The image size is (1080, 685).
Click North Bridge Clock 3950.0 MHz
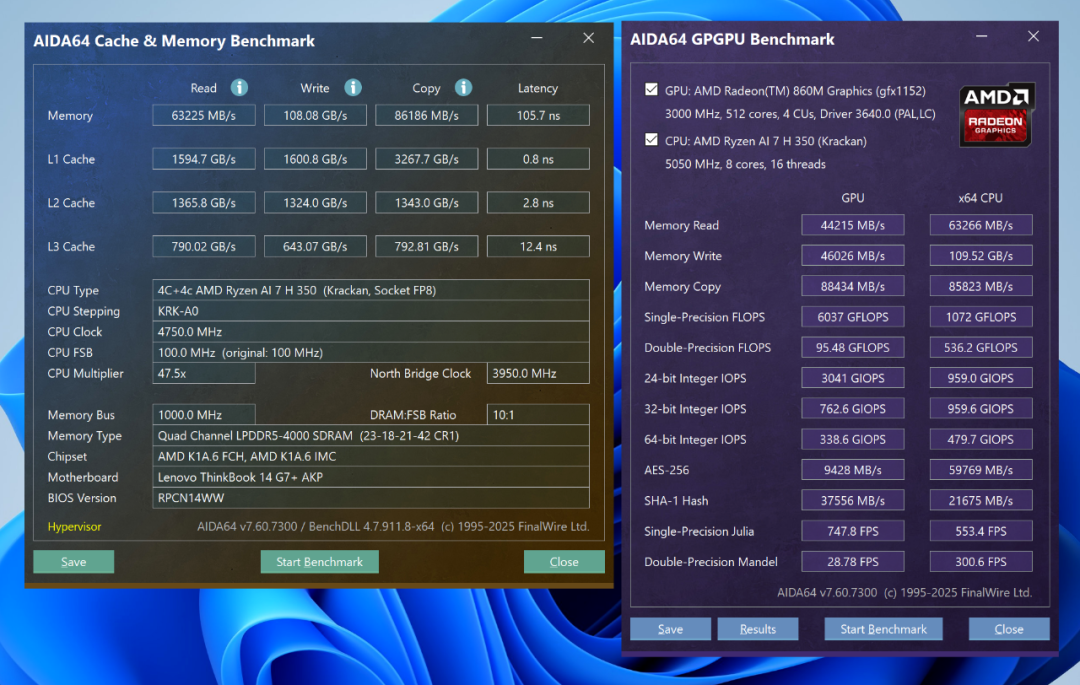pos(538,373)
